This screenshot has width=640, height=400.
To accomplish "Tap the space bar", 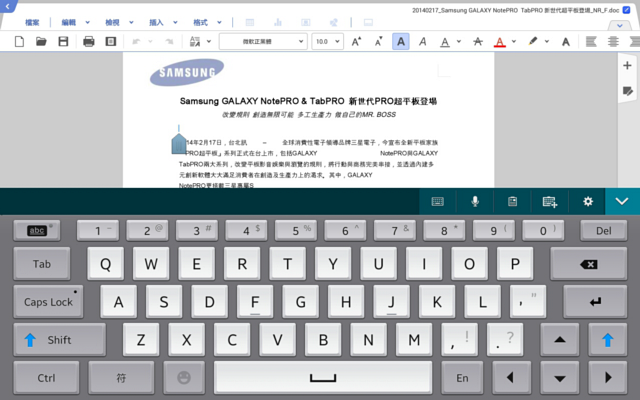I will (x=323, y=378).
